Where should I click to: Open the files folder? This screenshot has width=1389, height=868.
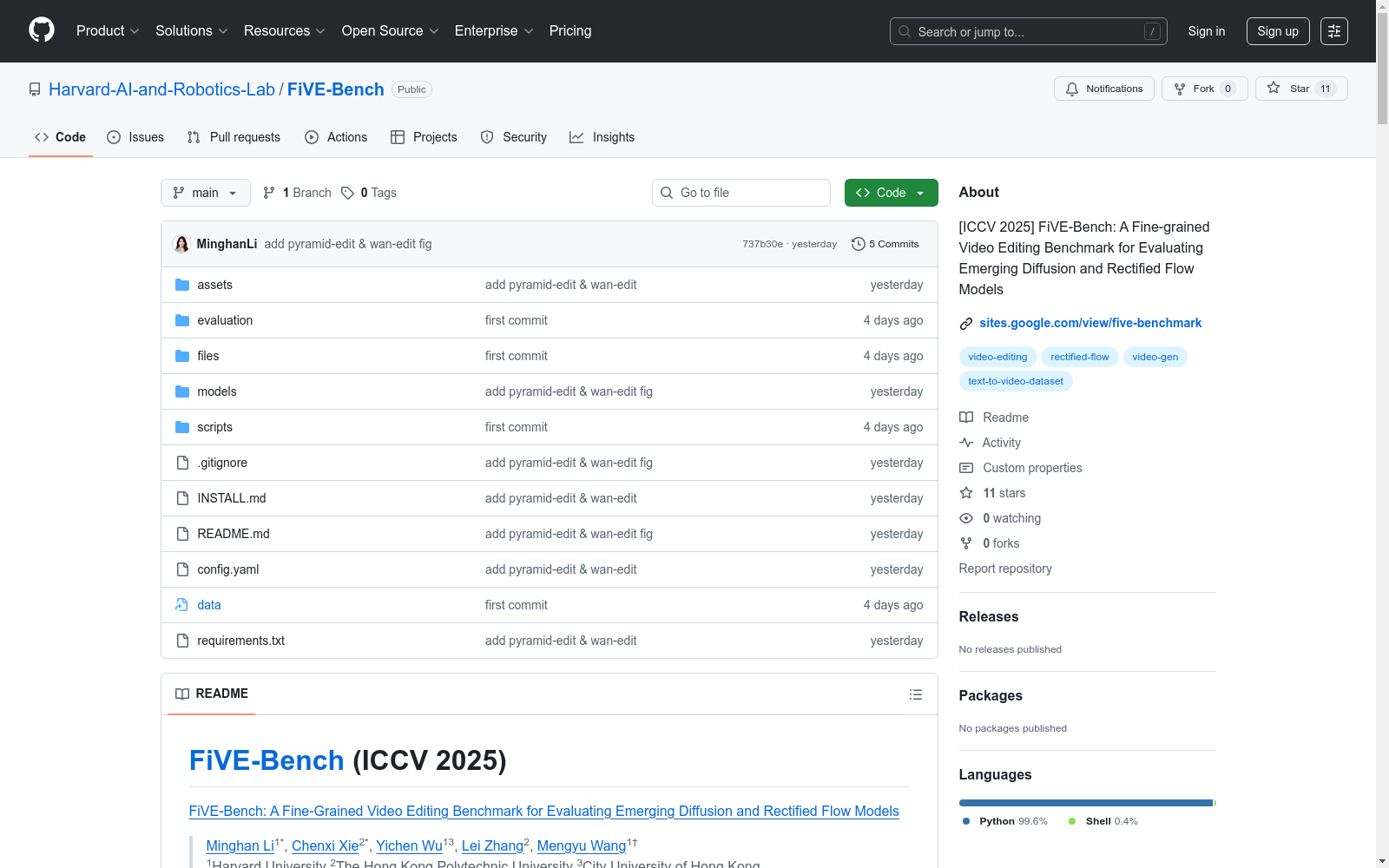208,356
